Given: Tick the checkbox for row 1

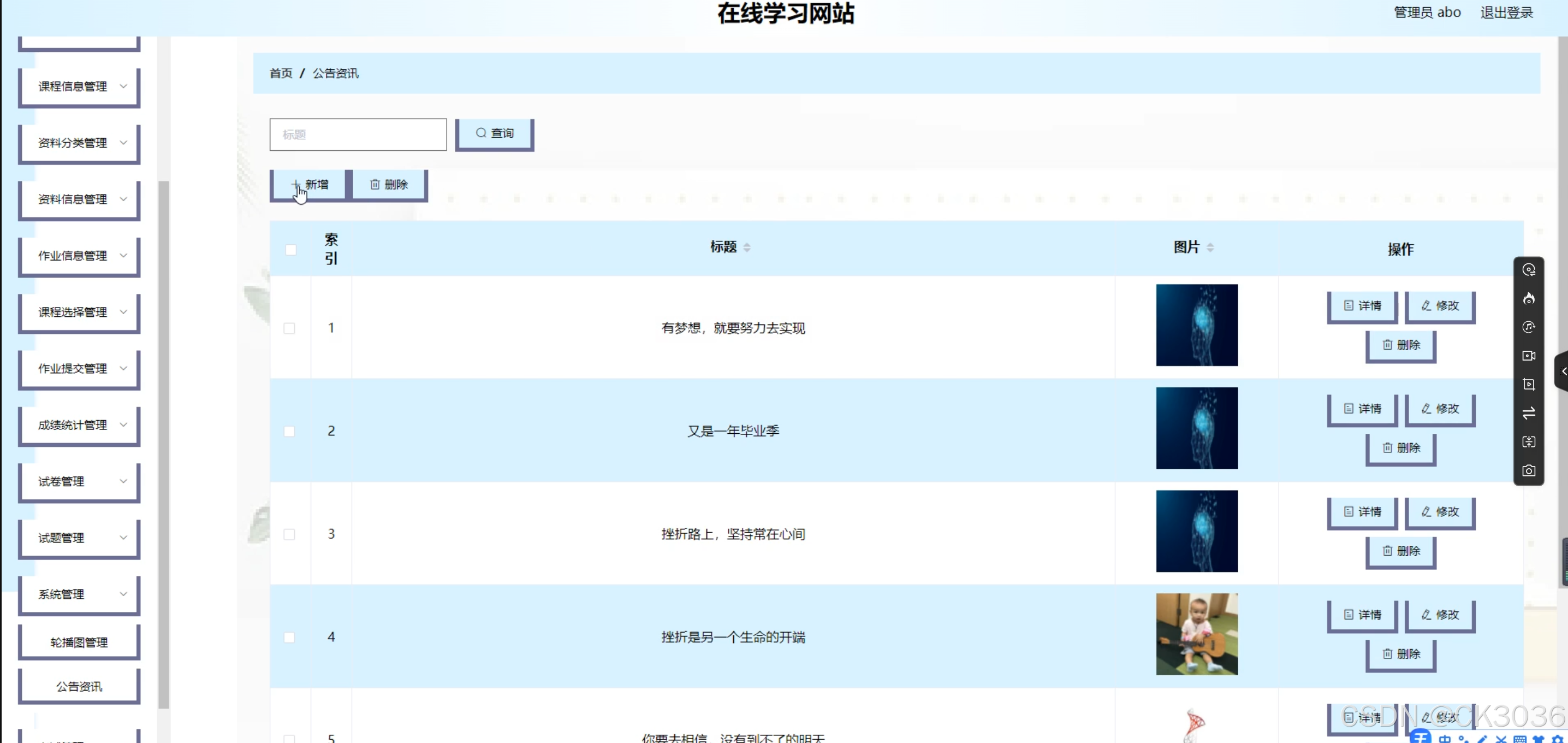Looking at the screenshot, I should (289, 328).
